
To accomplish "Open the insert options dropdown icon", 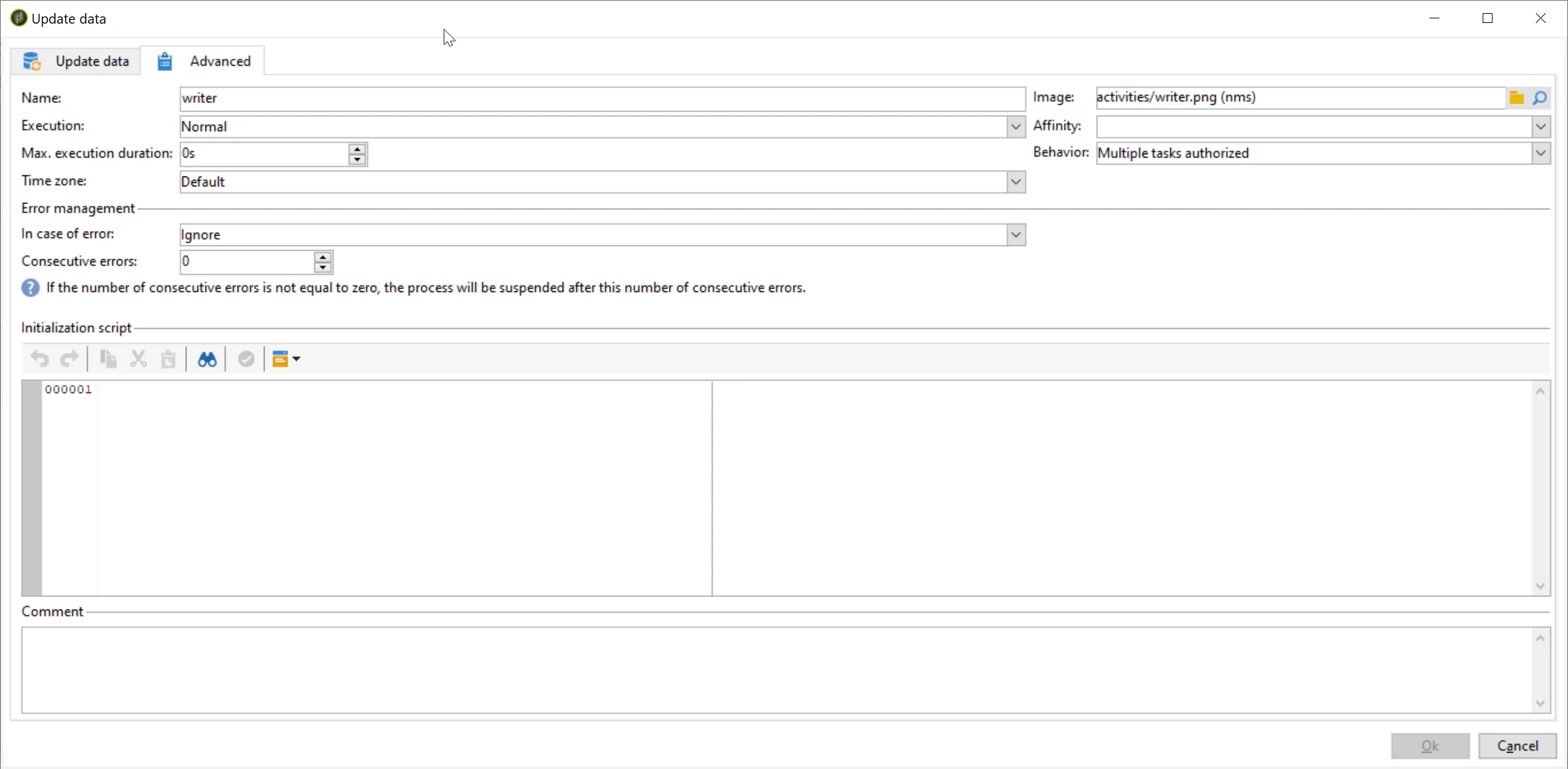I will (x=286, y=359).
